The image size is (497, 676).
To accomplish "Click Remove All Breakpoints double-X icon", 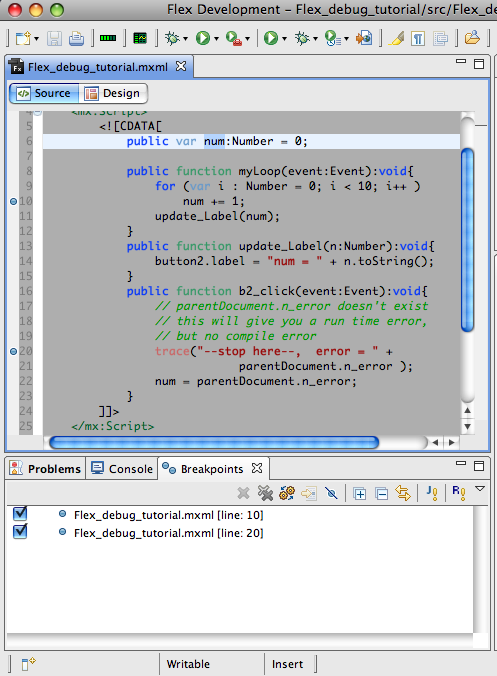I will (x=265, y=493).
